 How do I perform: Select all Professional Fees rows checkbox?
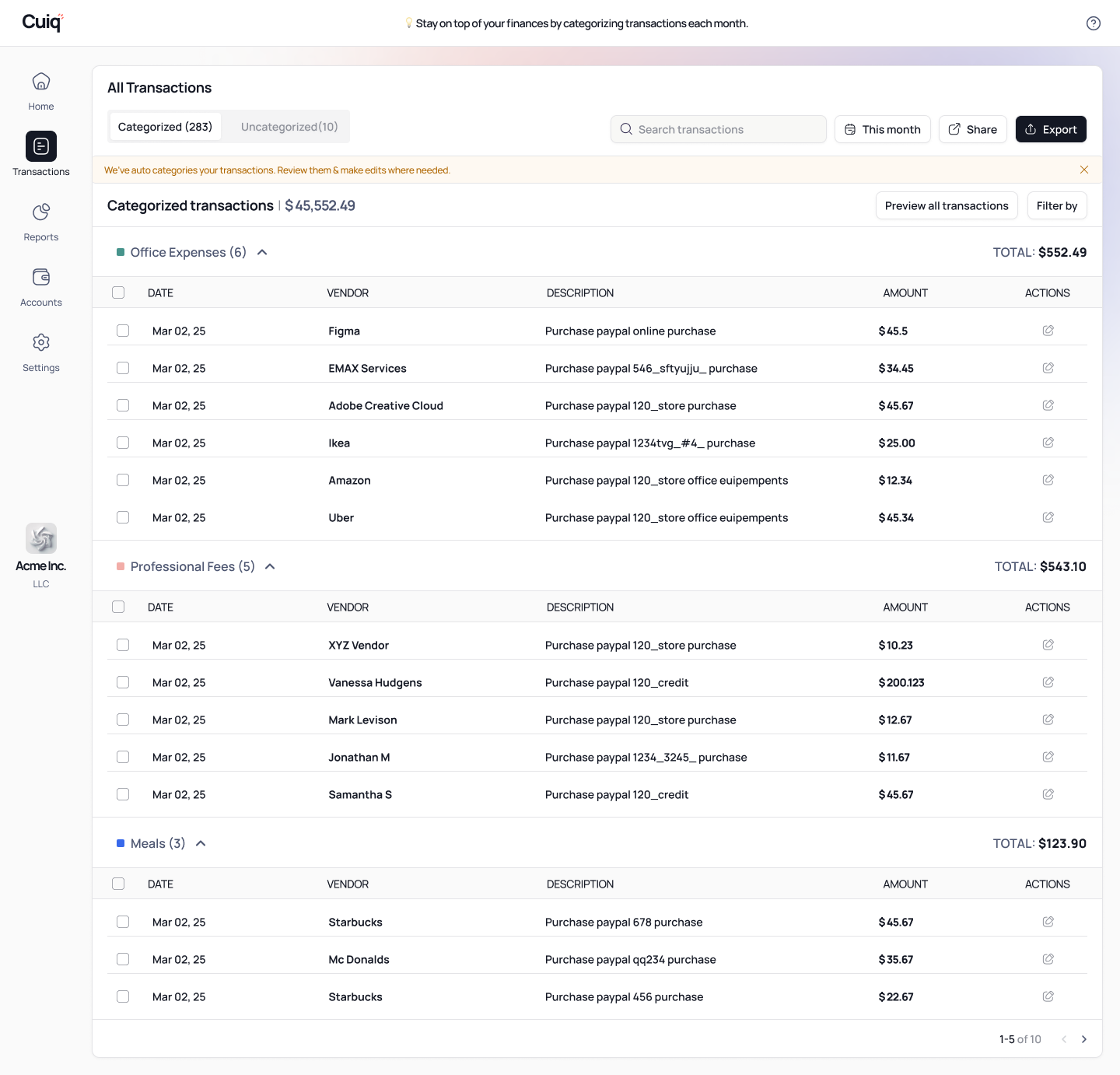(x=118, y=607)
